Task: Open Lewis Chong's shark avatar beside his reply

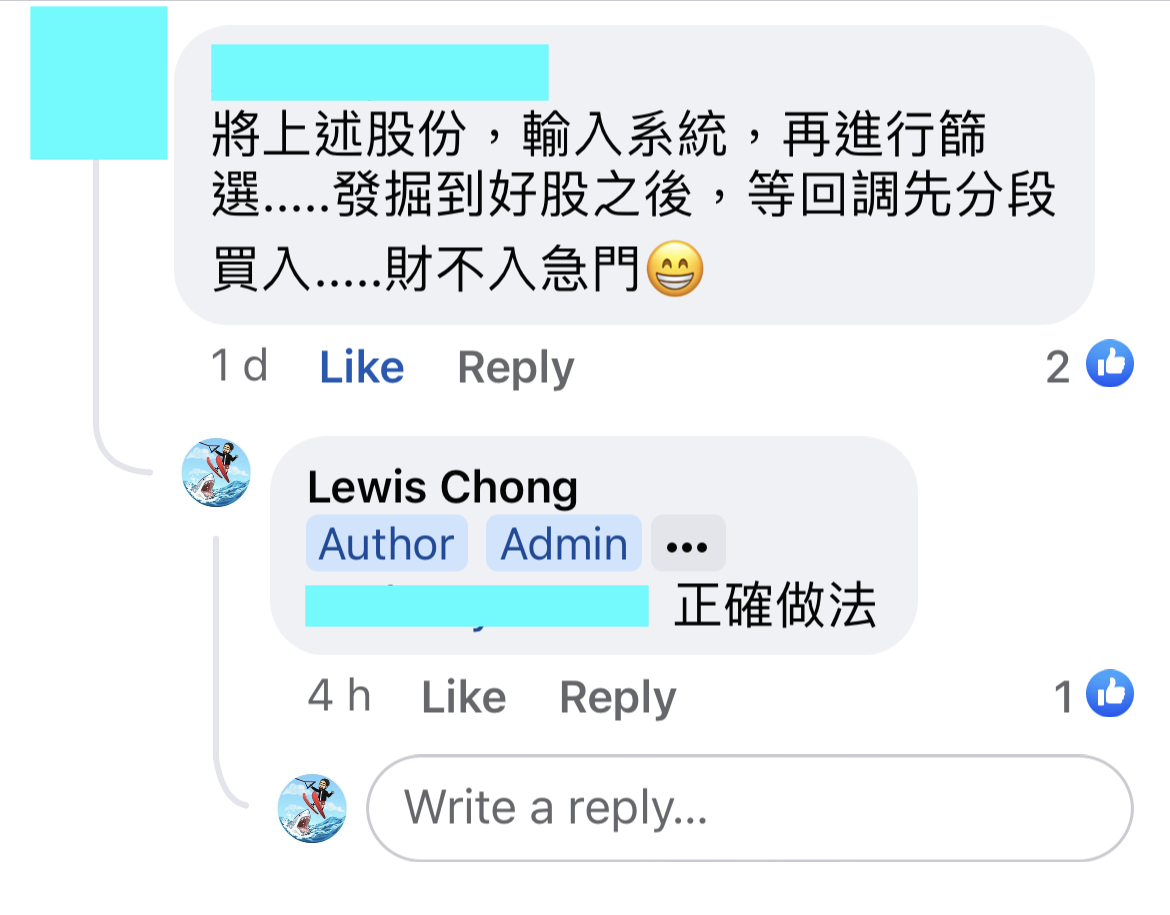Action: point(216,472)
